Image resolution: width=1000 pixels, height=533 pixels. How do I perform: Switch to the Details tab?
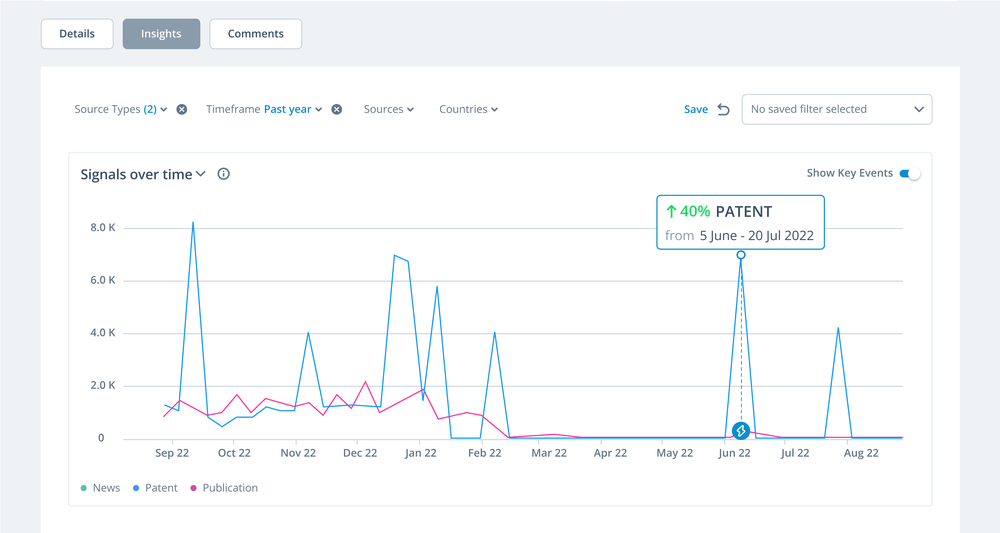point(77,34)
